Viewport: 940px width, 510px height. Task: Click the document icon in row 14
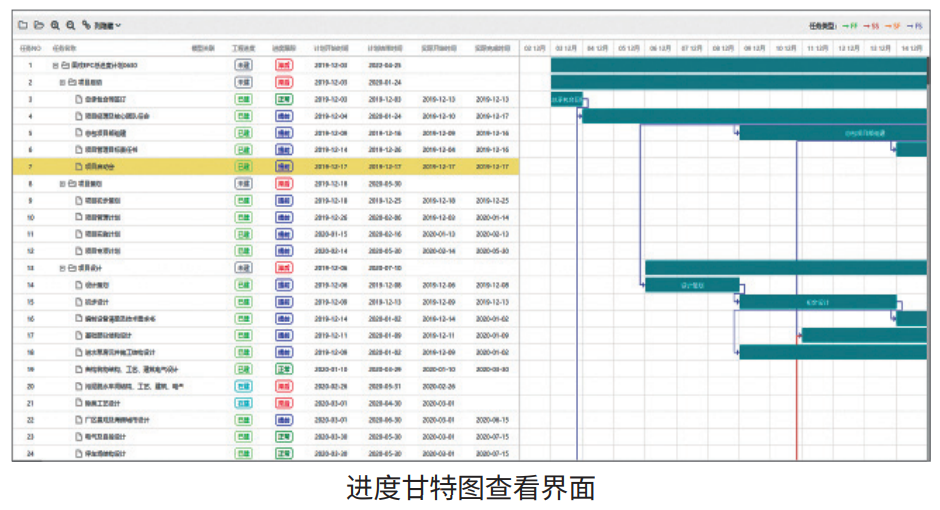pos(79,285)
